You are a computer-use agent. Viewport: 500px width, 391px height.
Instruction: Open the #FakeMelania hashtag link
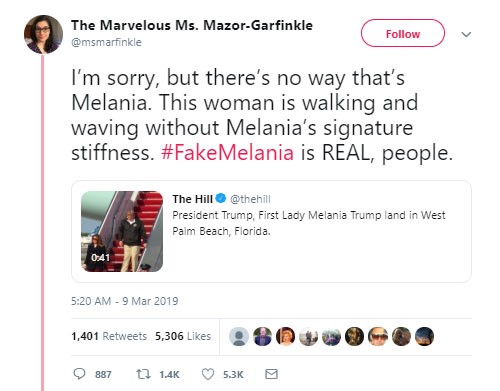tap(227, 153)
